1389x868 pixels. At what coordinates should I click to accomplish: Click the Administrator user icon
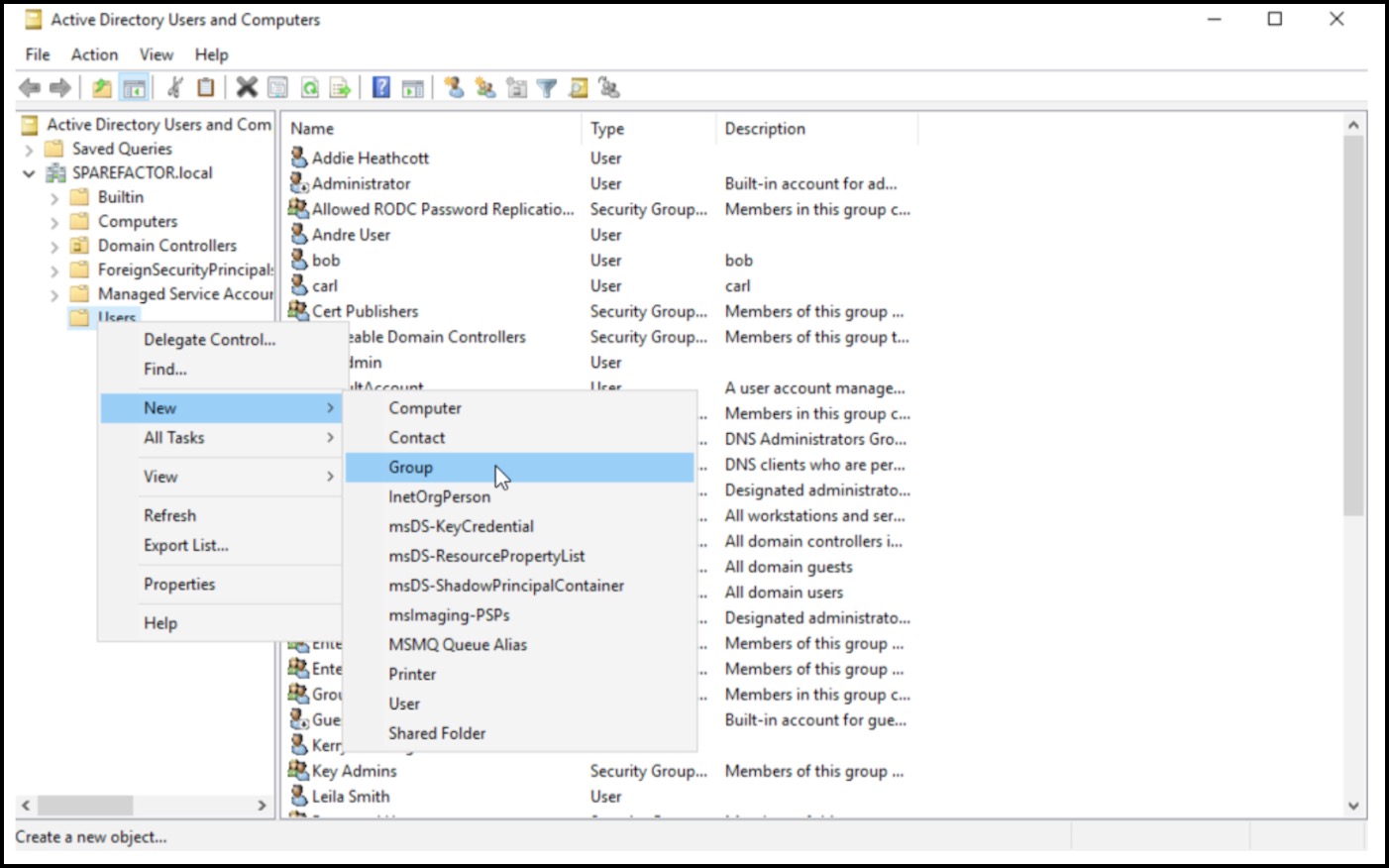pyautogui.click(x=298, y=183)
